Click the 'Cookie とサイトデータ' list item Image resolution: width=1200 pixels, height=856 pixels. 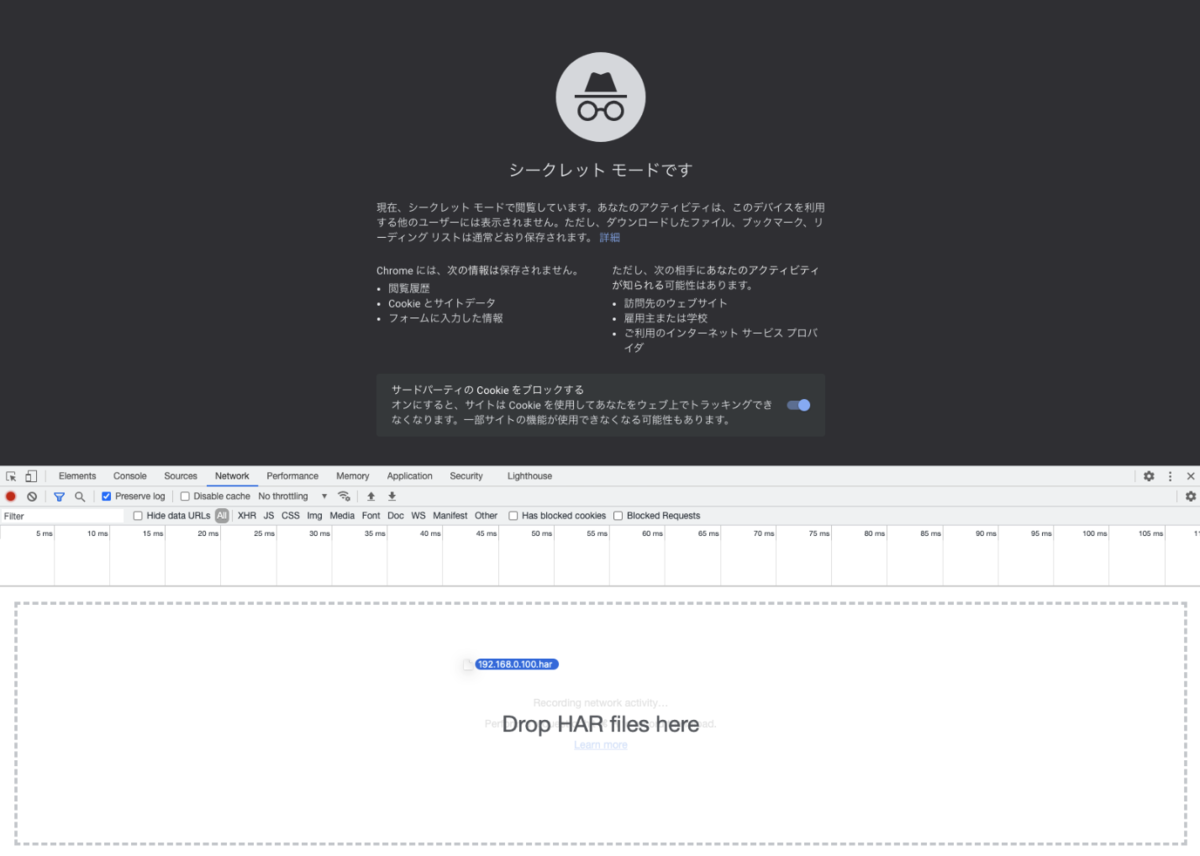(442, 303)
